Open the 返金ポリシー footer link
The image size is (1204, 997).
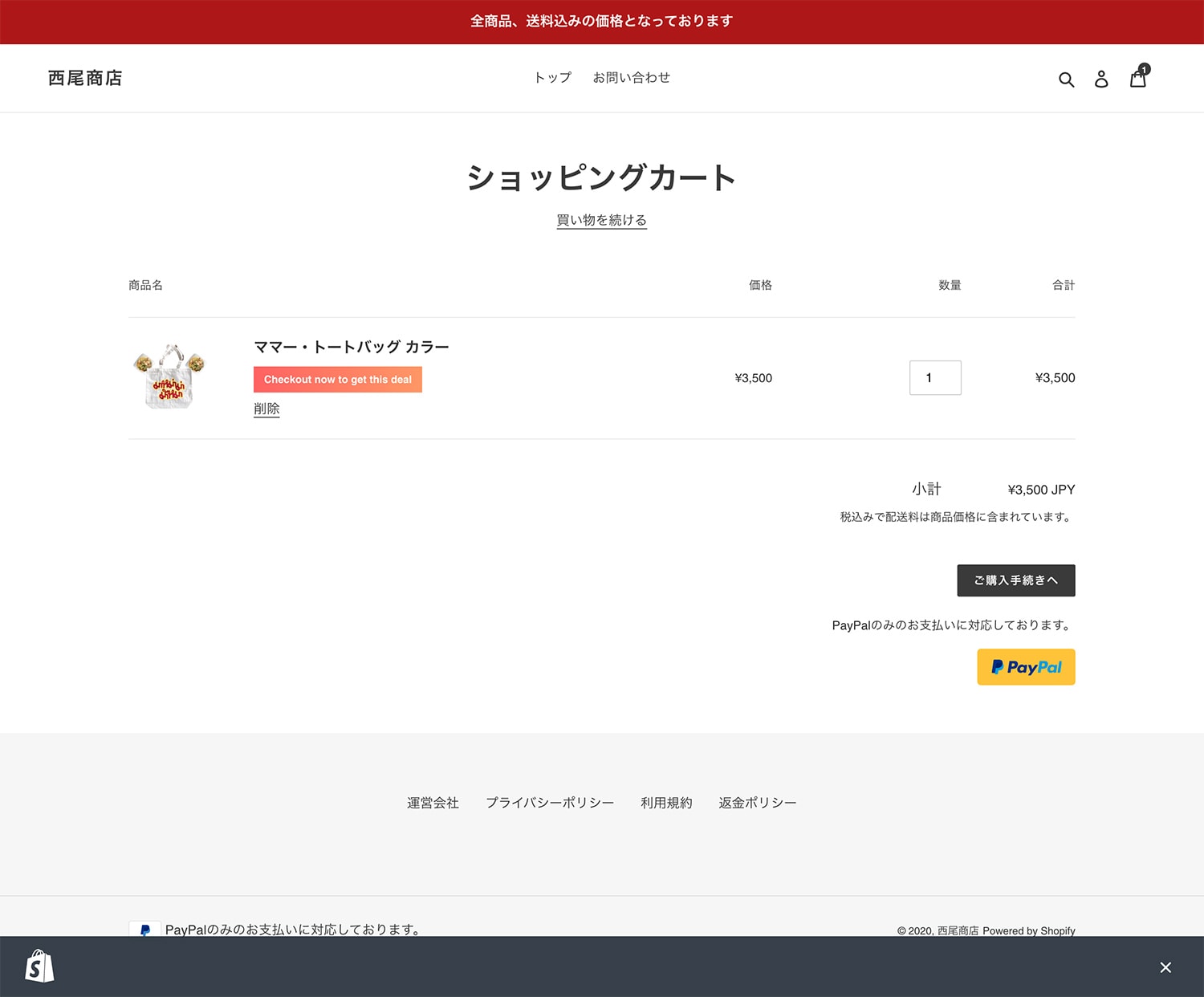pyautogui.click(x=757, y=803)
